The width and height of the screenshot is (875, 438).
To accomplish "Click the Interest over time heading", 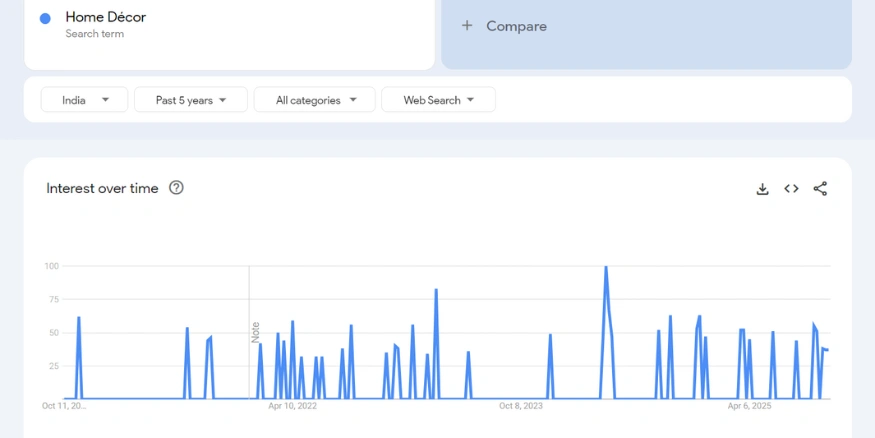I will [x=102, y=189].
